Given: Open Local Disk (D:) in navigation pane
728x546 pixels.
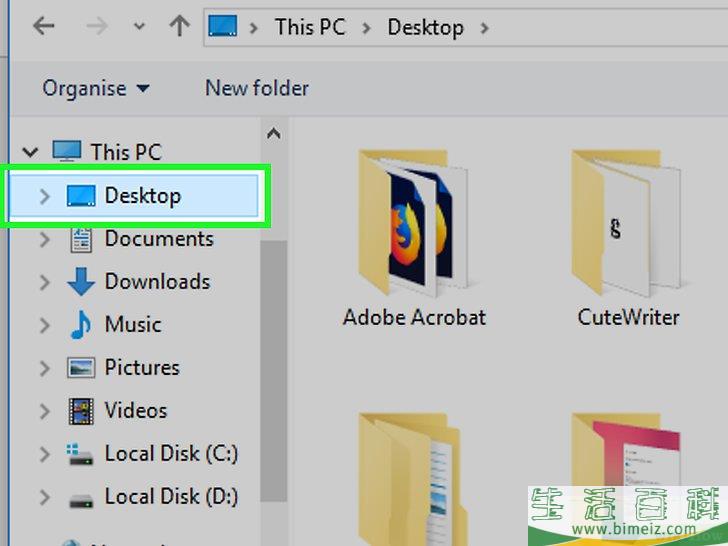Looking at the screenshot, I should (x=171, y=496).
